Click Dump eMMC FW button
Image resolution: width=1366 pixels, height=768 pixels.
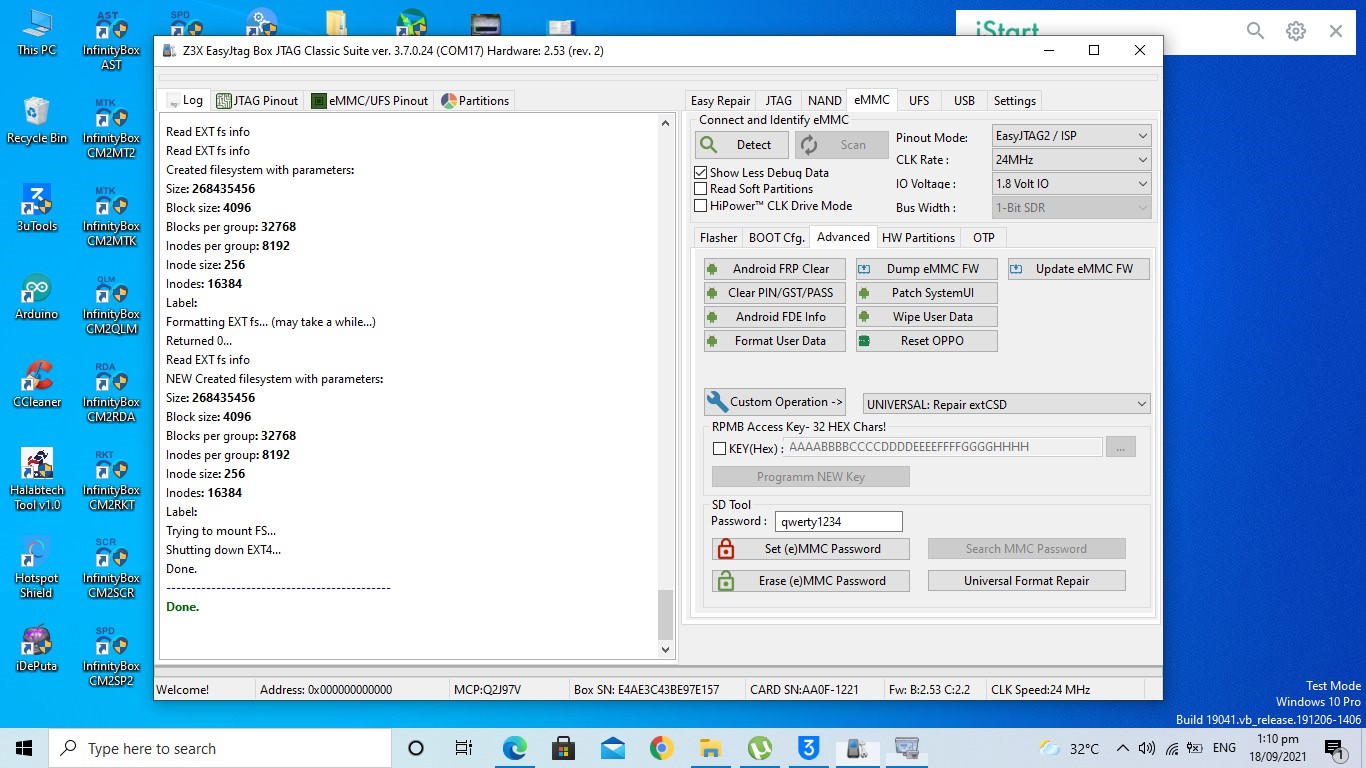(927, 269)
